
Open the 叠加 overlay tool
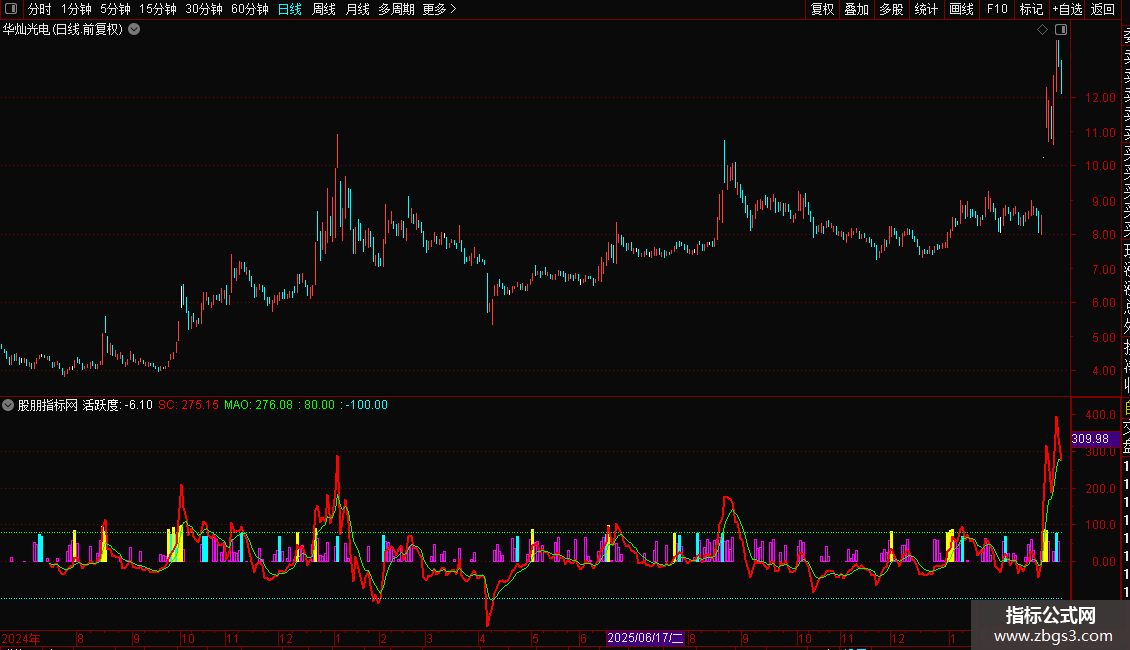857,9
